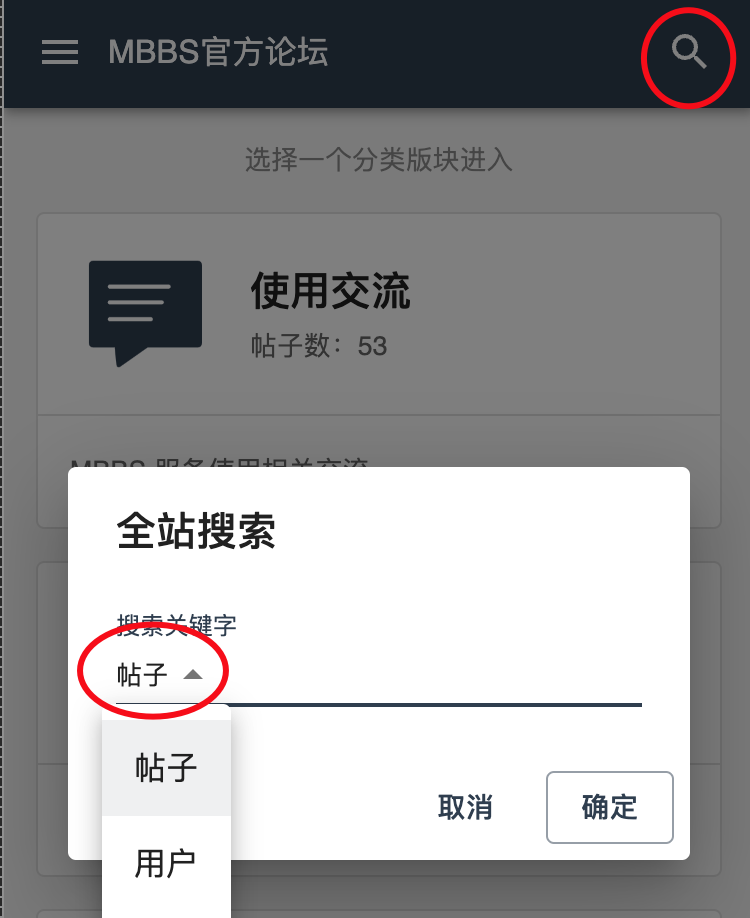Open the hamburger navigation menu
The width and height of the screenshot is (750, 918).
pos(60,52)
